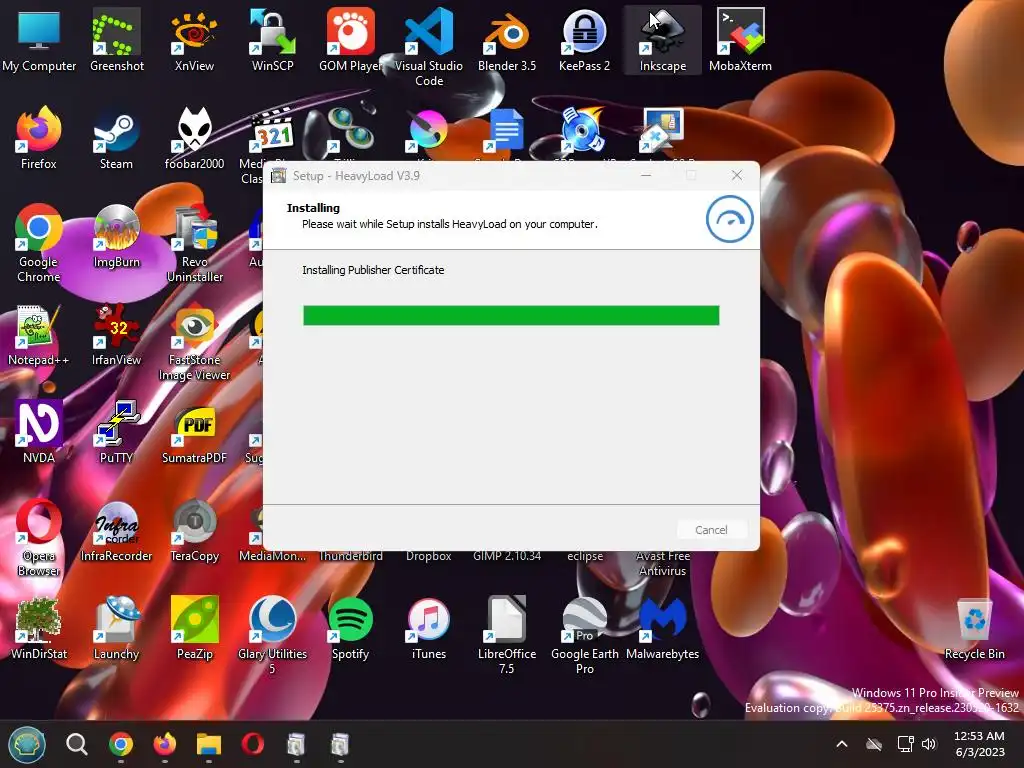The height and width of the screenshot is (768, 1024).
Task: Select the XnView desktop shortcut
Action: click(194, 40)
